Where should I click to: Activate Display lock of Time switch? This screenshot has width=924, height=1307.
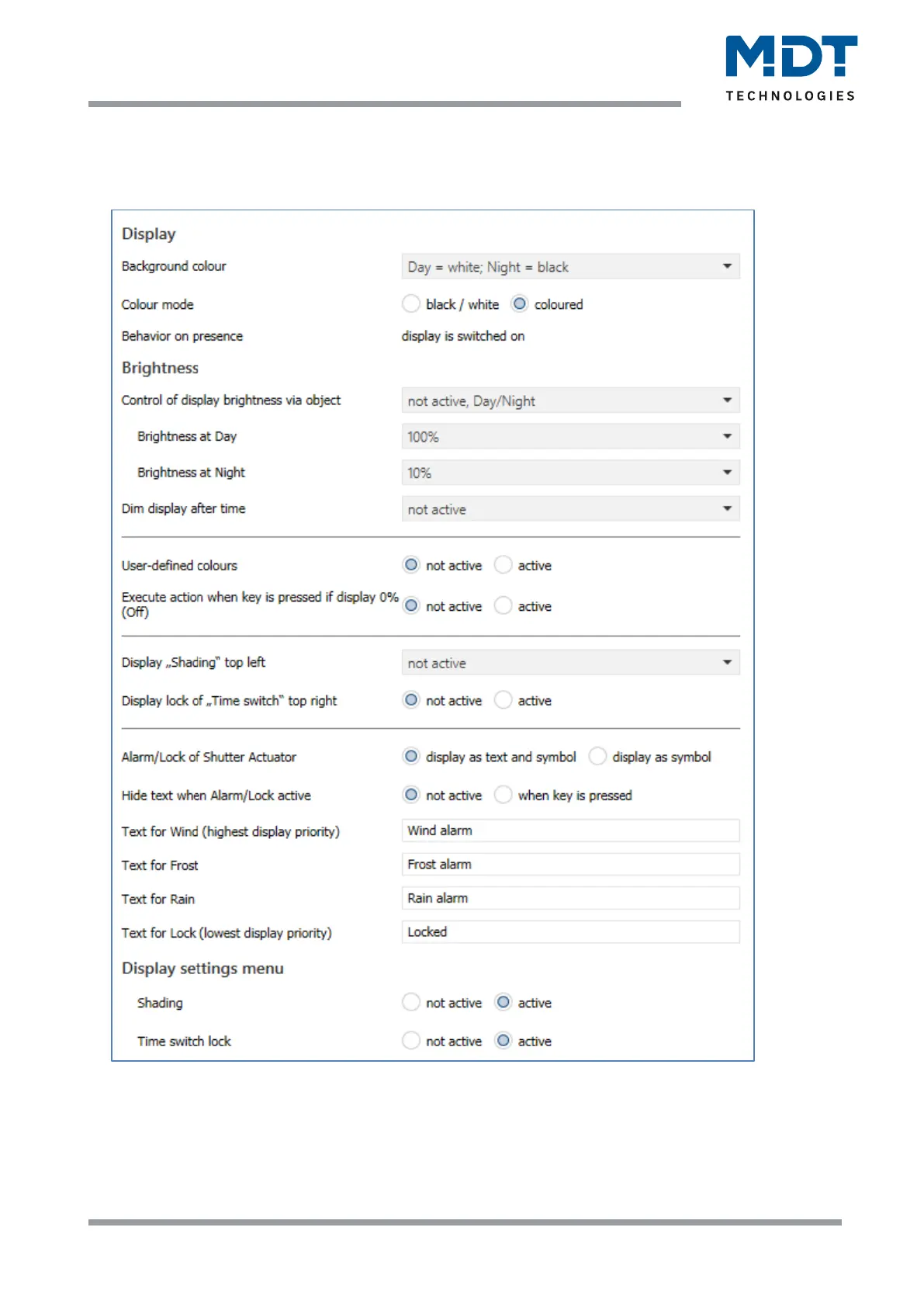click(504, 700)
